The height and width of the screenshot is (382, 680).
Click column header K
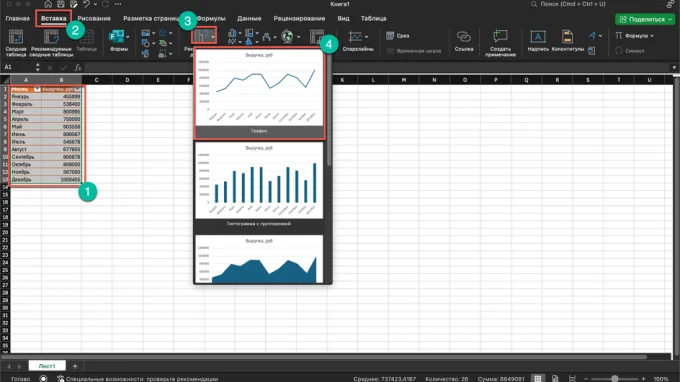[x=343, y=80]
